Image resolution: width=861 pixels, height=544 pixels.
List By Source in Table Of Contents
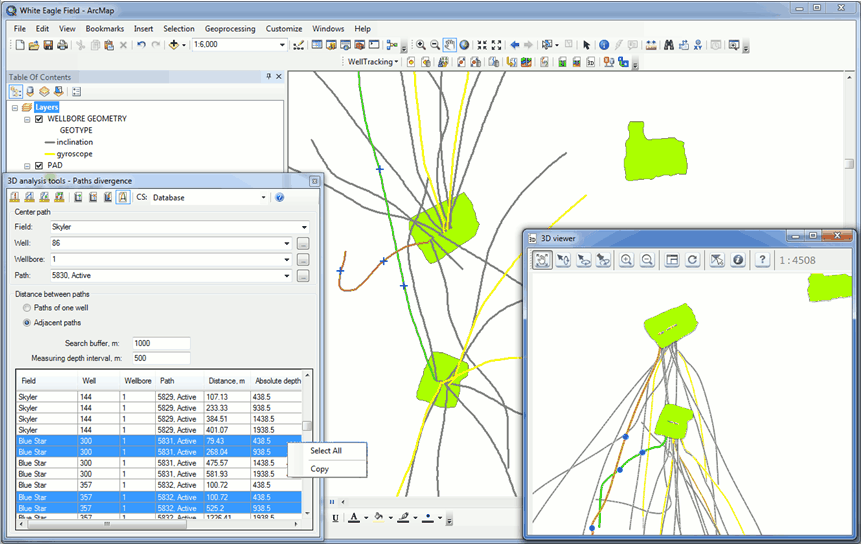click(30, 92)
